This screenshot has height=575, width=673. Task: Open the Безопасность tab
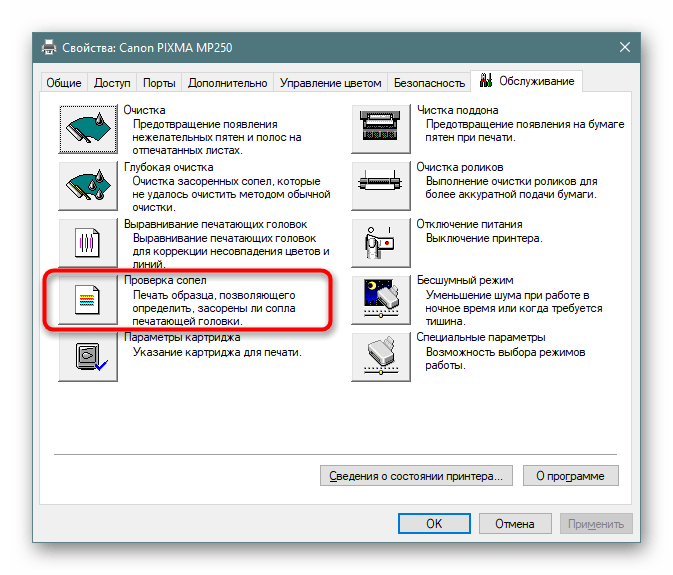click(x=429, y=83)
